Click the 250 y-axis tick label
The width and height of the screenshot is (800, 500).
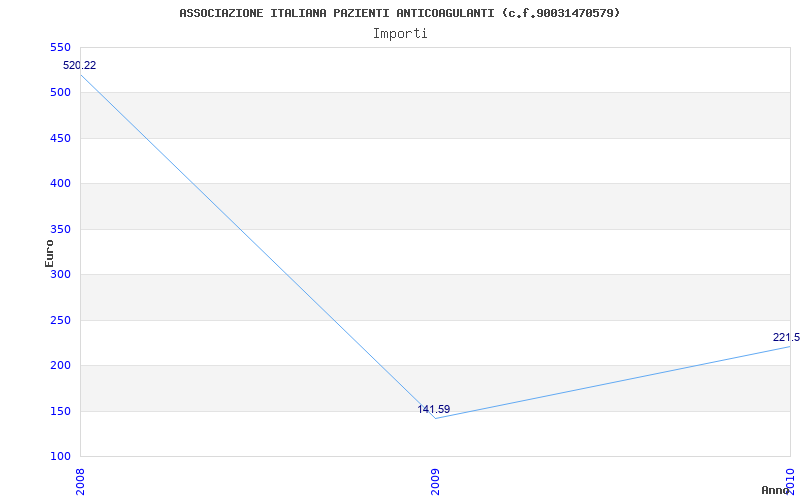point(60,320)
